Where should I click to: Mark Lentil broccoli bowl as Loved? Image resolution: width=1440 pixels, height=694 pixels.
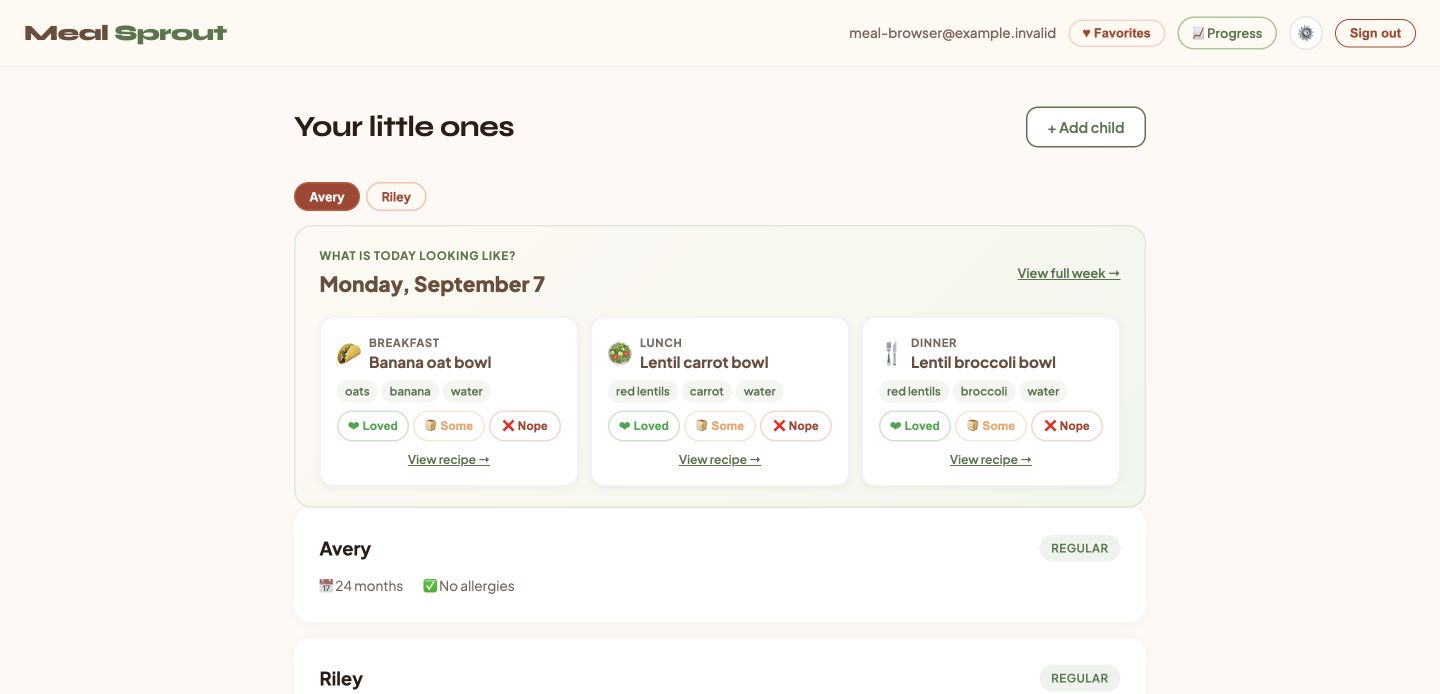(915, 426)
